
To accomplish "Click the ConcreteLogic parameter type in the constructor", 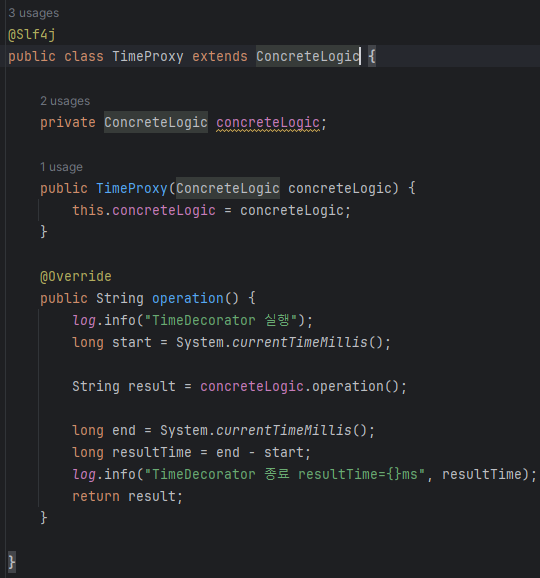I will (x=228, y=188).
